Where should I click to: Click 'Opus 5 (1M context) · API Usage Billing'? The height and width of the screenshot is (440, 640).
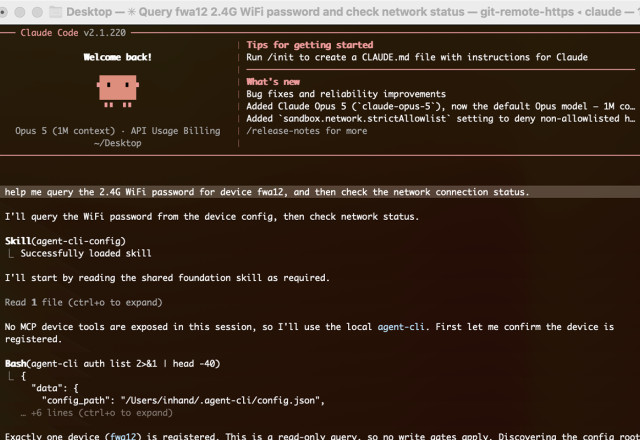click(x=118, y=131)
